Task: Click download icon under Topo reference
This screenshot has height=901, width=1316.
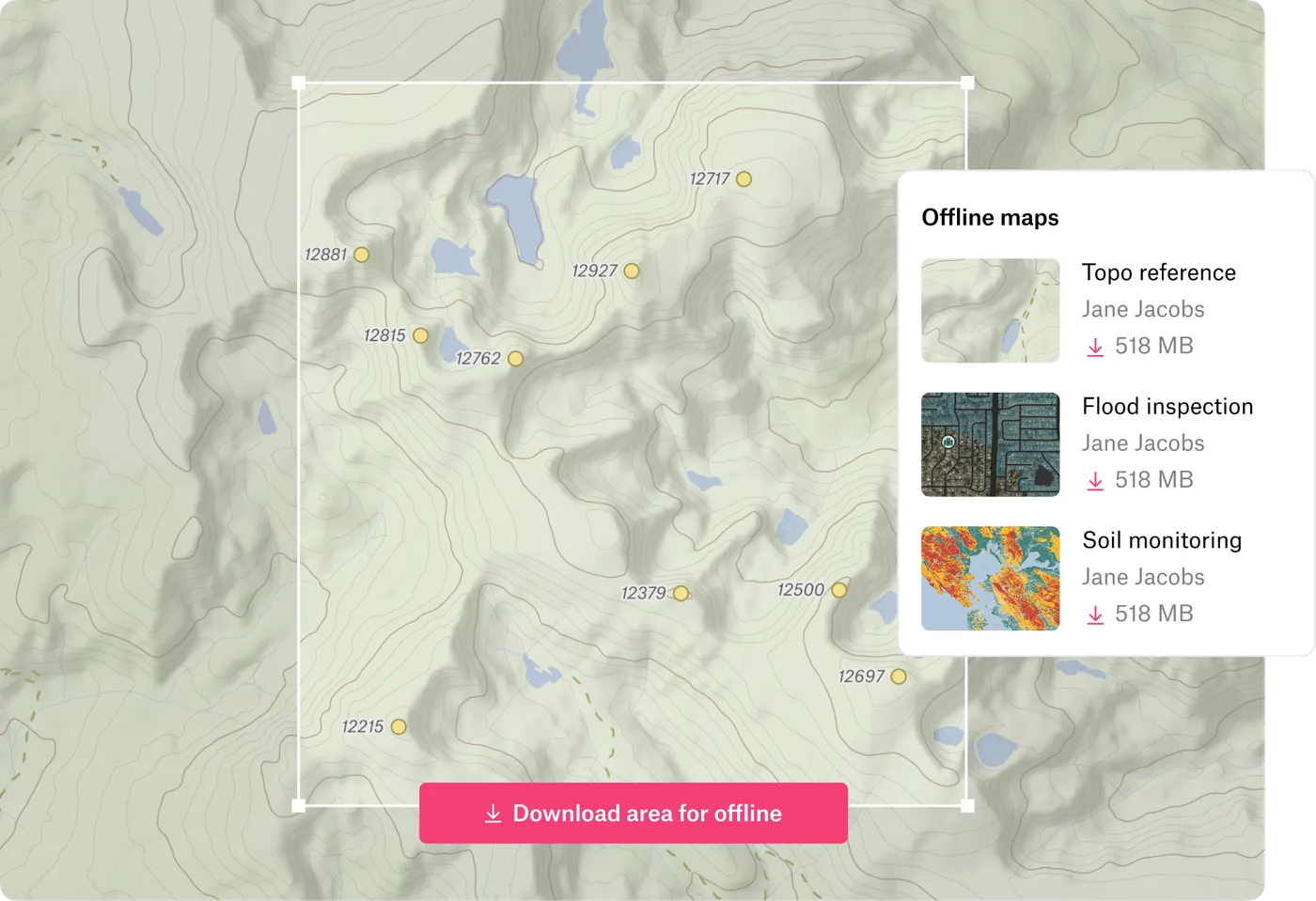Action: pos(1095,347)
